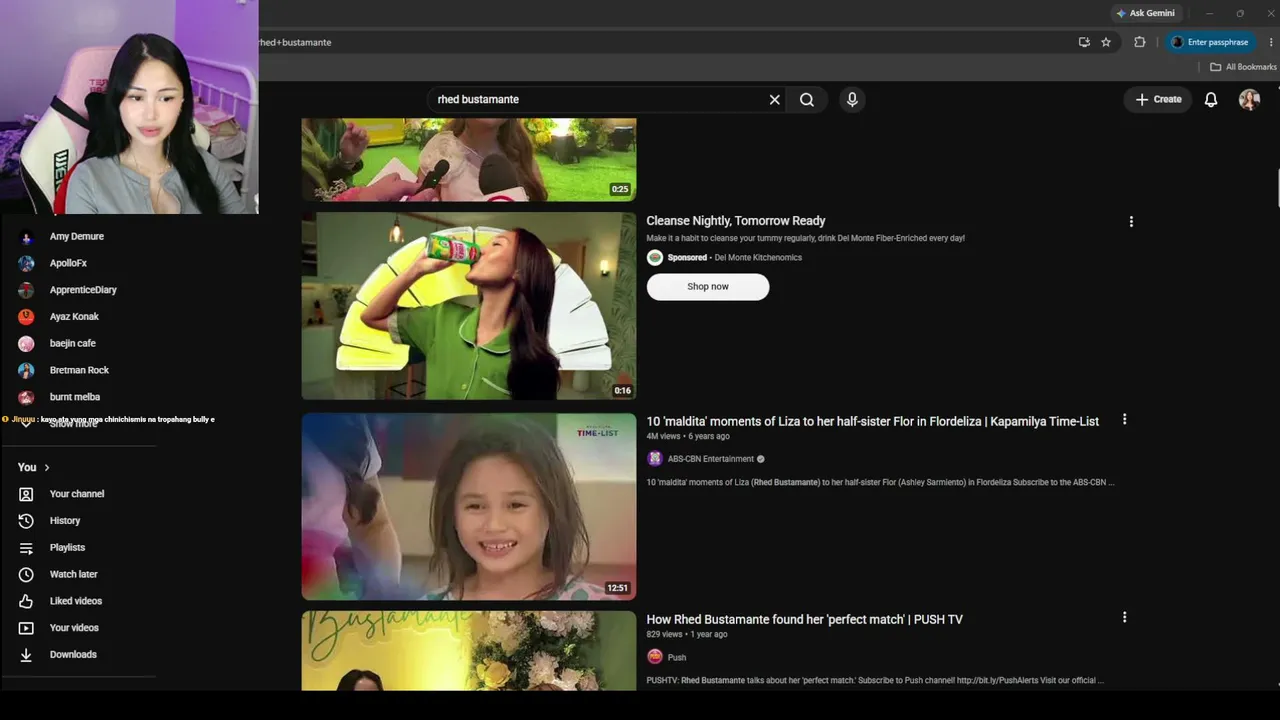The image size is (1280, 720).
Task: Open the History page icon in sidebar
Action: pyautogui.click(x=26, y=521)
